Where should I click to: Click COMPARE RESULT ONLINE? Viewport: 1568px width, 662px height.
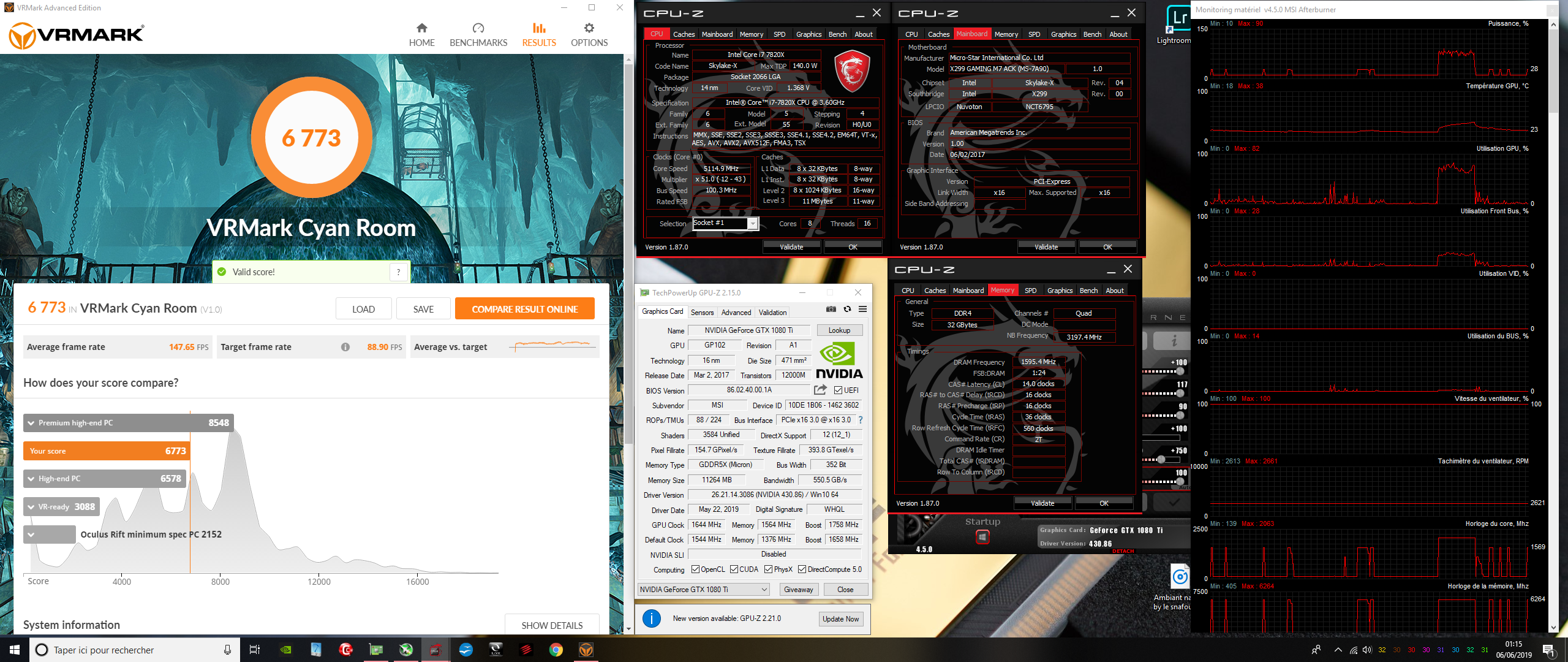click(x=524, y=309)
